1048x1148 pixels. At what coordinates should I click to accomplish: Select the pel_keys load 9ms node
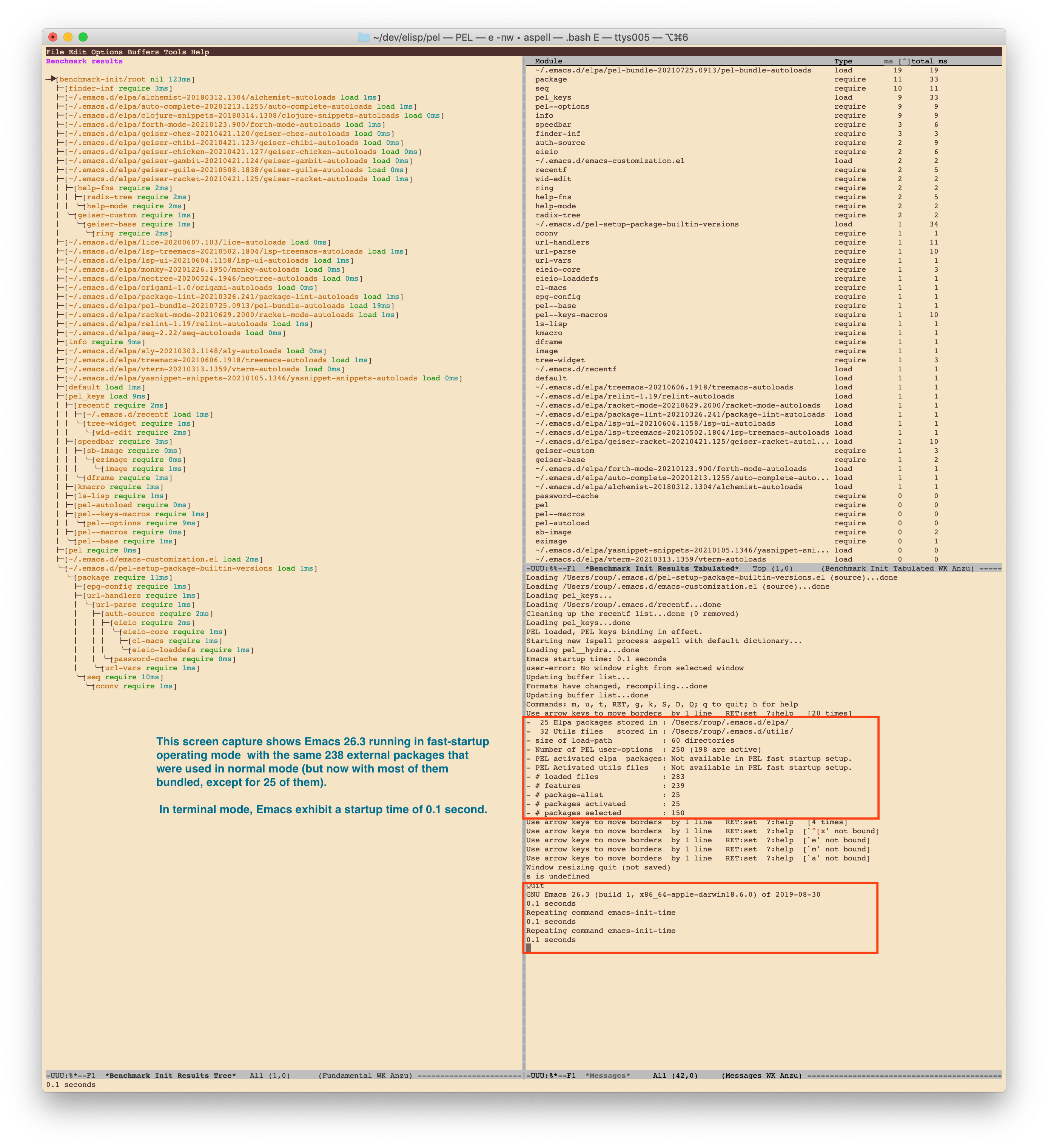tap(107, 396)
